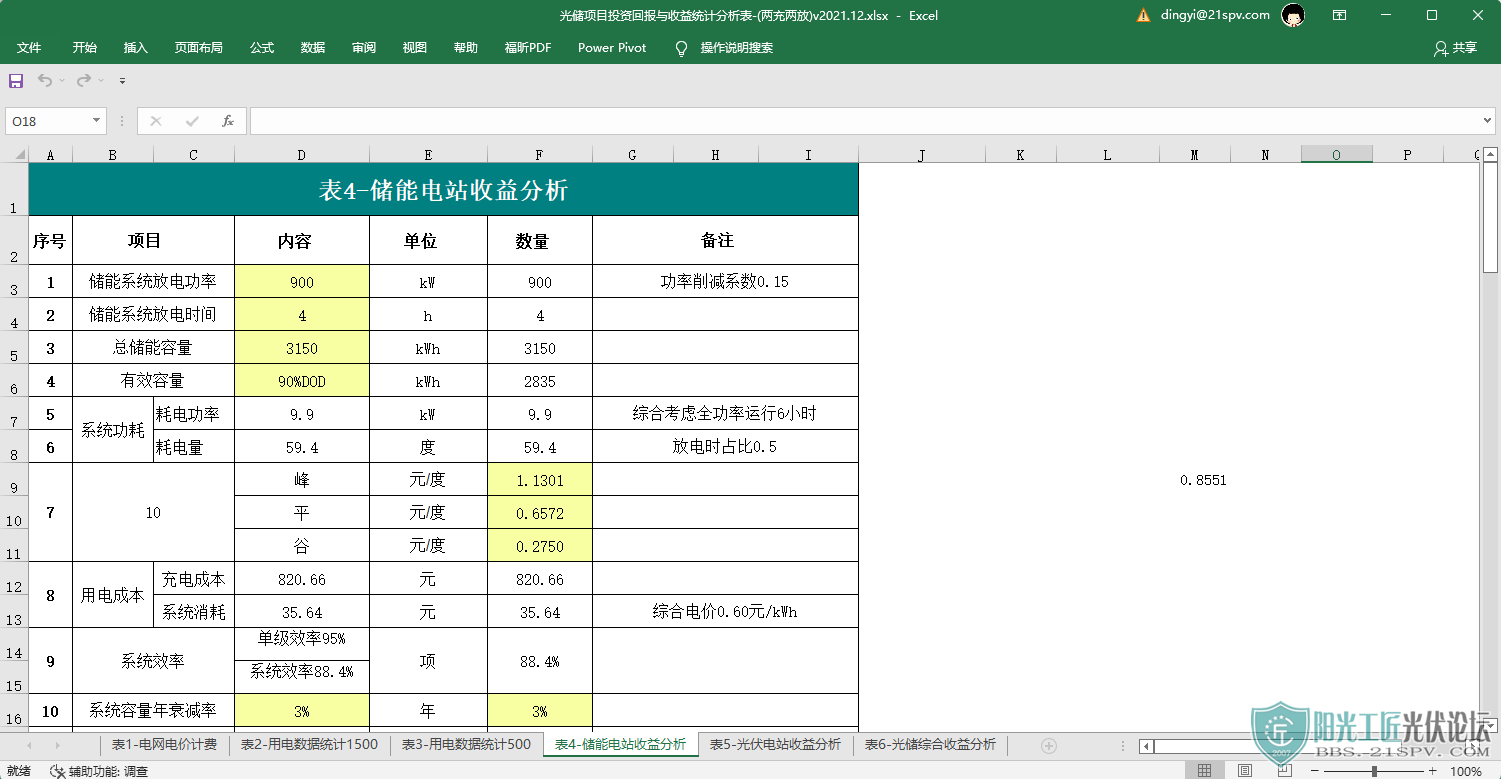Confirm formula entry checkmark icon
Image resolution: width=1501 pixels, height=779 pixels.
pyautogui.click(x=192, y=121)
